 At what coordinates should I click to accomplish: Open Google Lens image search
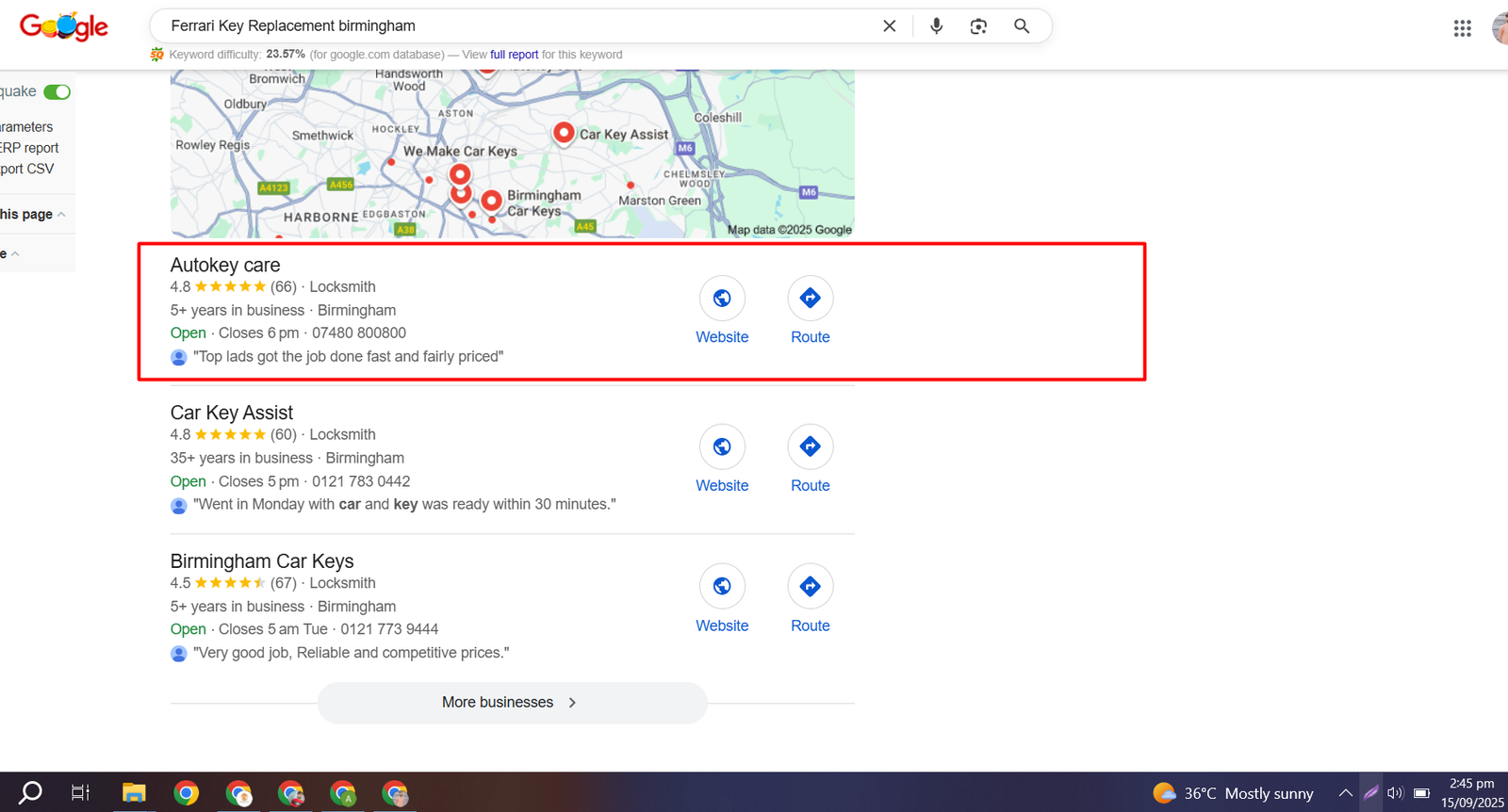coord(978,26)
